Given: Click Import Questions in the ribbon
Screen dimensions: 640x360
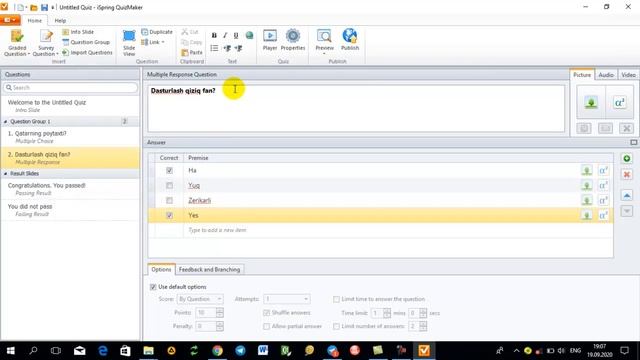Looking at the screenshot, I should point(87,53).
